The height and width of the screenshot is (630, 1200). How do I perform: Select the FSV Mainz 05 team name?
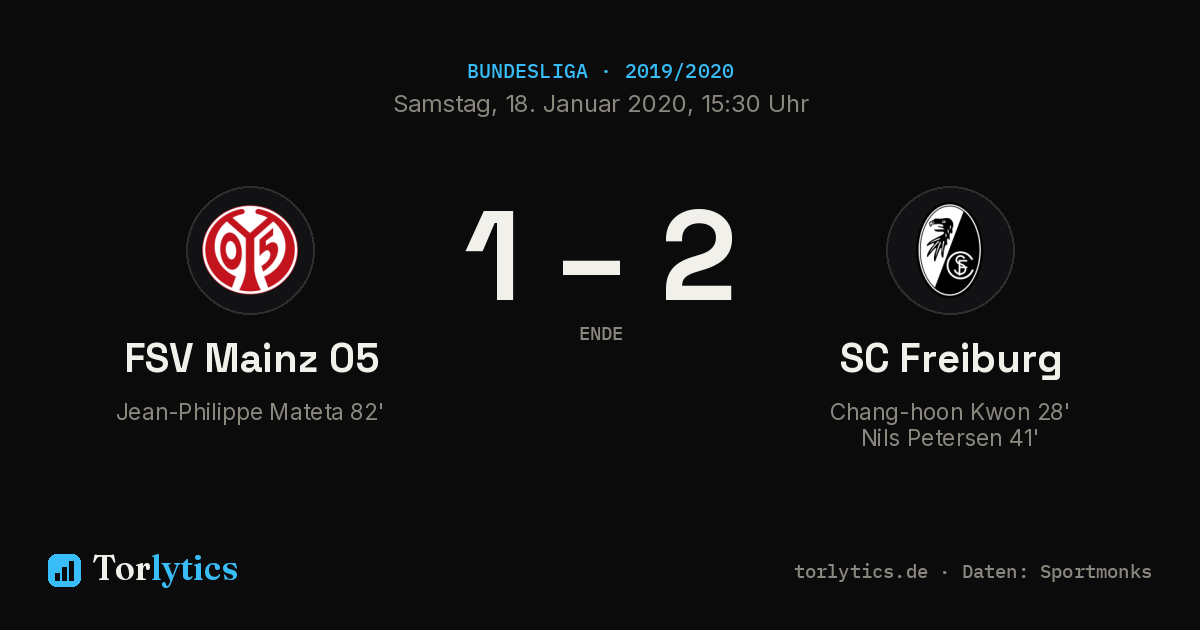click(x=251, y=358)
